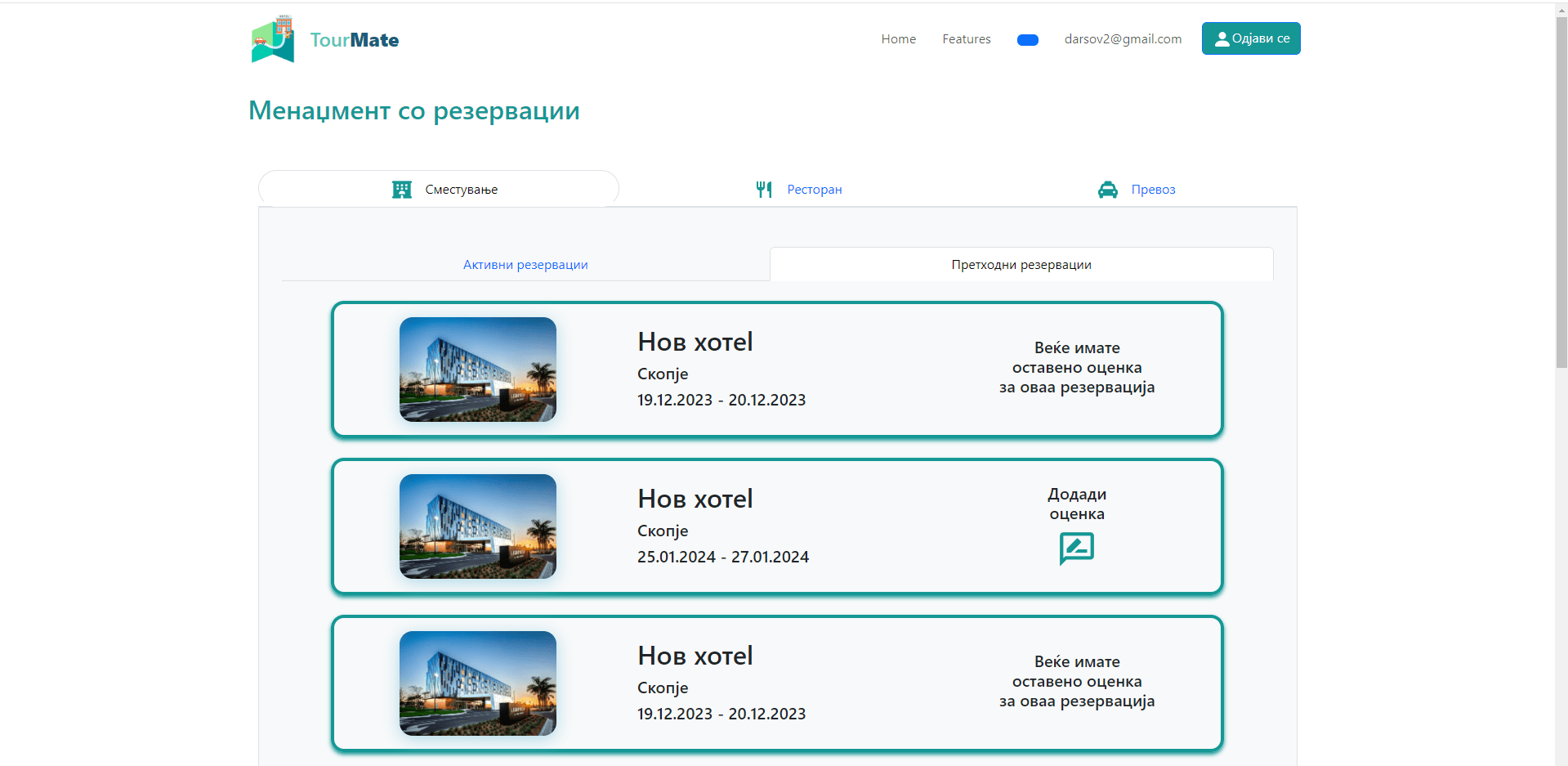
Task: Click the hotel building icon in Сместување tab
Action: [401, 190]
